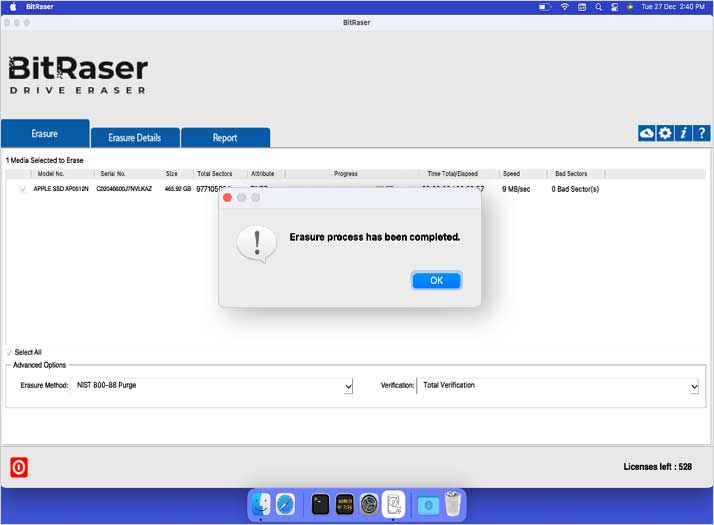Switch to the Report tab
The height and width of the screenshot is (525, 714).
pyautogui.click(x=225, y=138)
